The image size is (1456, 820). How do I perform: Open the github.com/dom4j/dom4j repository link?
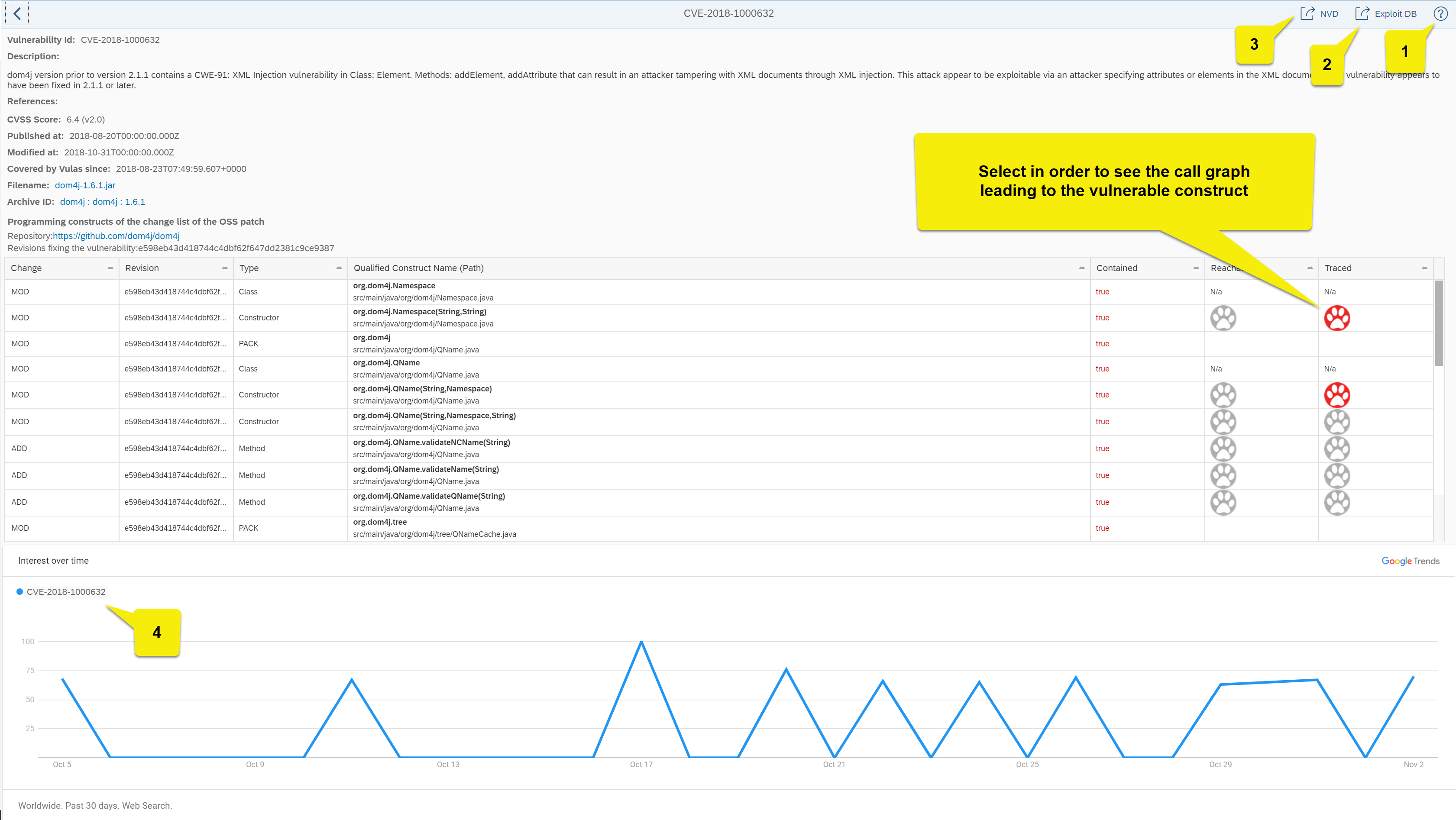[116, 236]
